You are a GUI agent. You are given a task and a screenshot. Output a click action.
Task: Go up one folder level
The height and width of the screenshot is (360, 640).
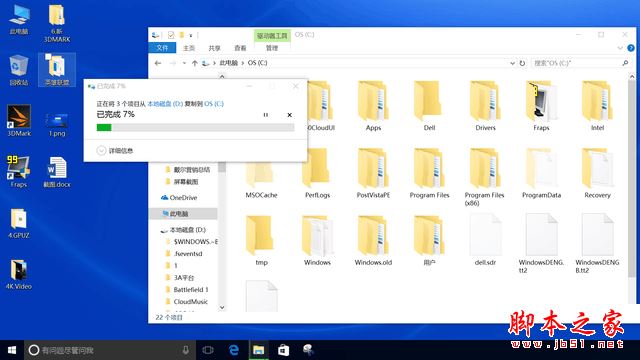click(195, 63)
